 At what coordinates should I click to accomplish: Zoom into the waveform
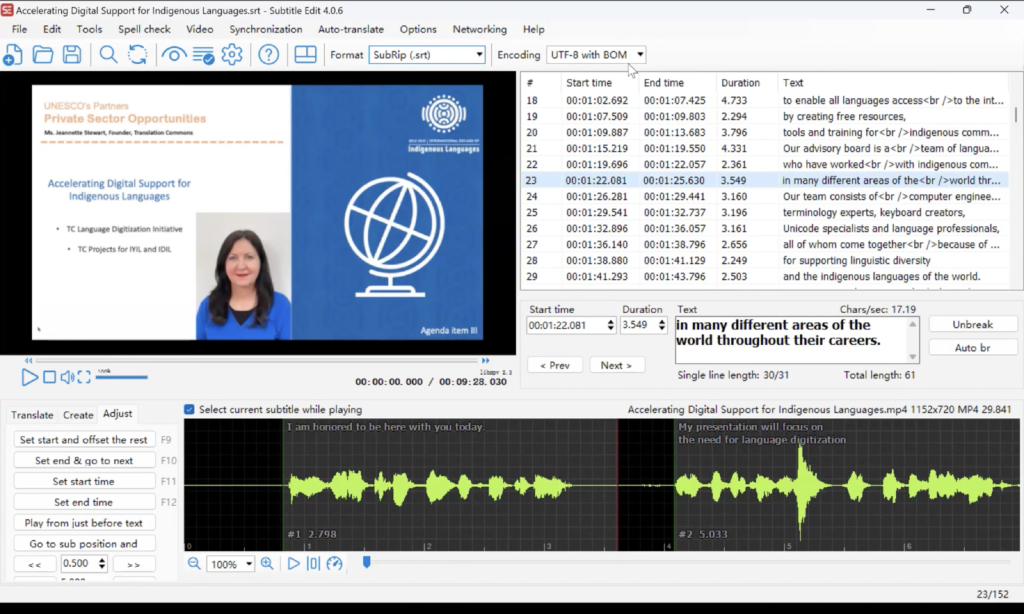(267, 562)
